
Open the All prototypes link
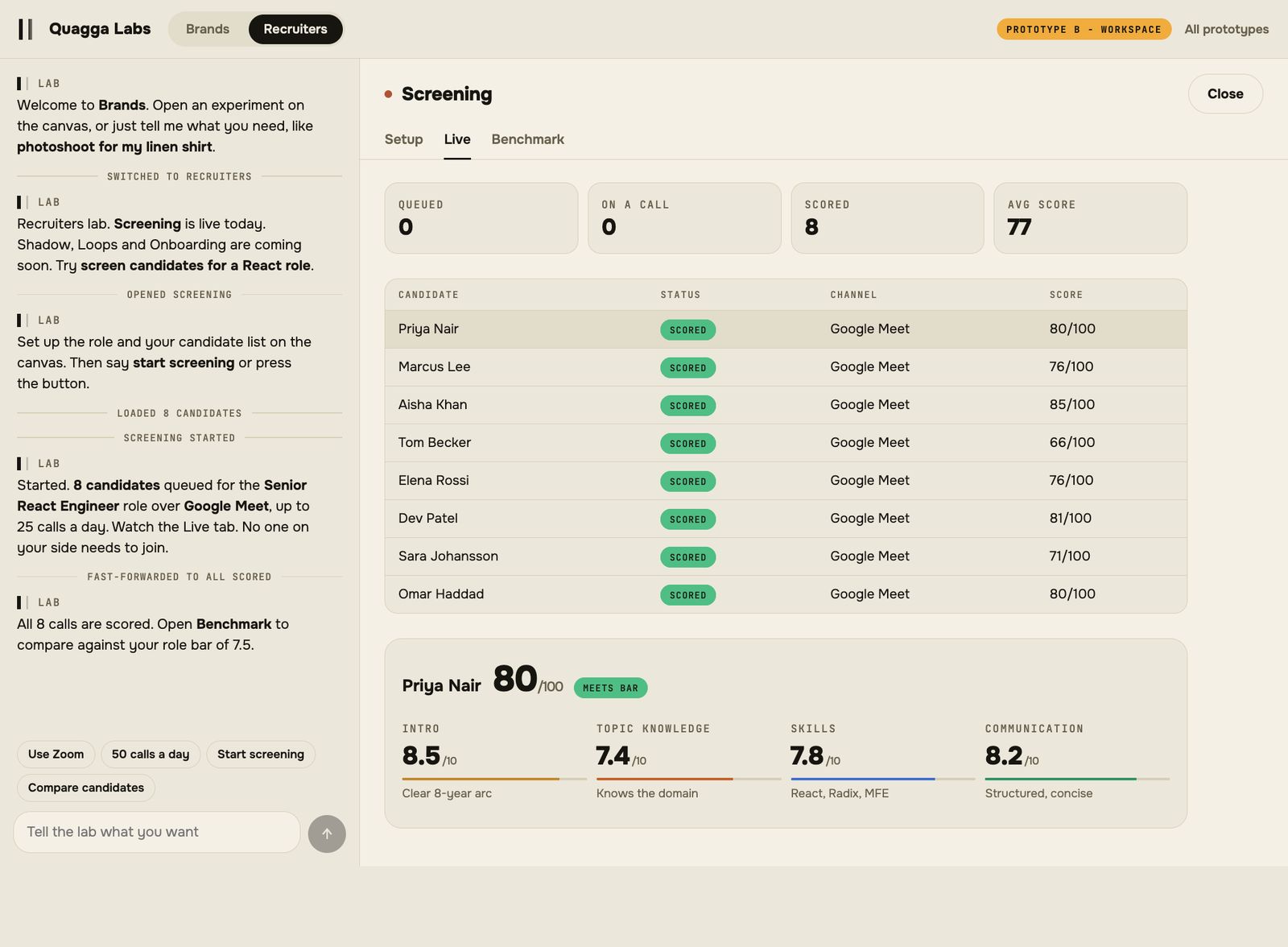[1227, 29]
